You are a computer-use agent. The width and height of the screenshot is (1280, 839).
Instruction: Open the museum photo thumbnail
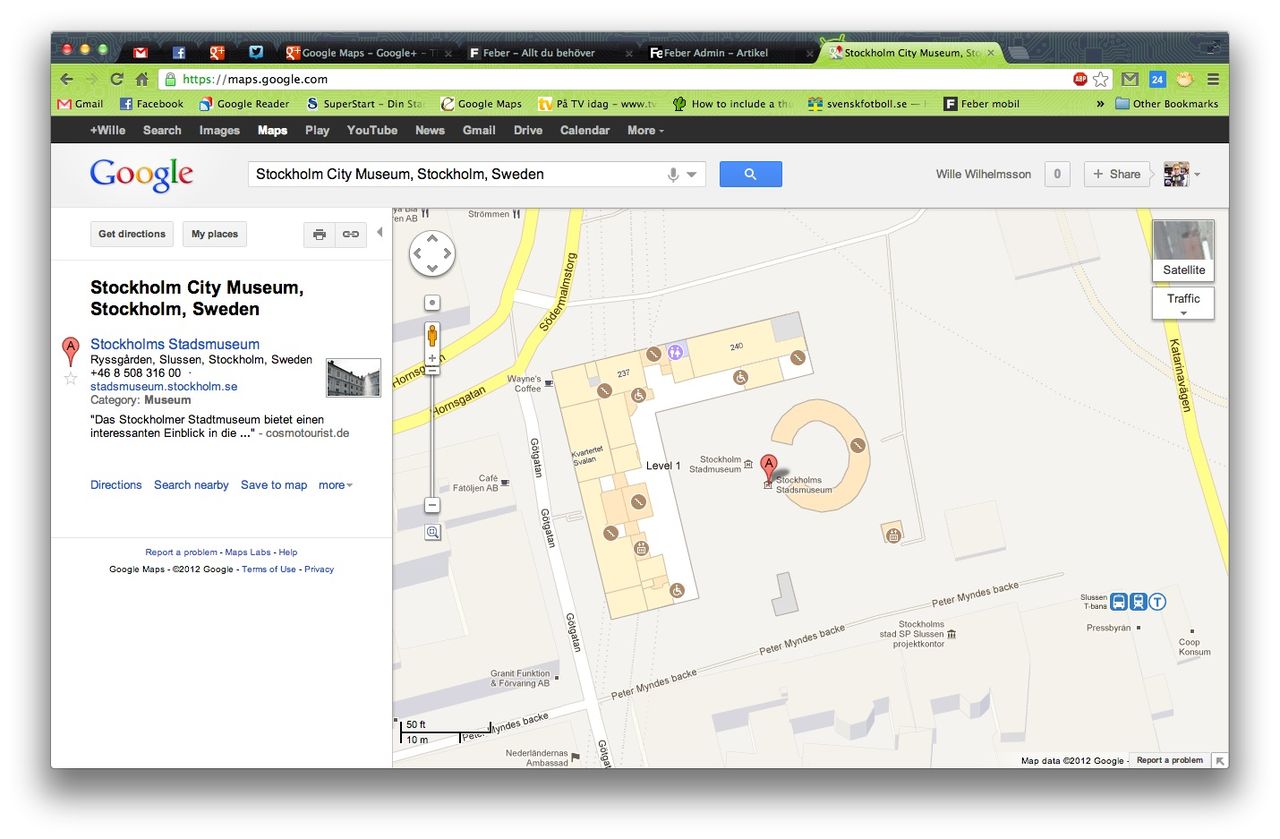click(x=353, y=378)
